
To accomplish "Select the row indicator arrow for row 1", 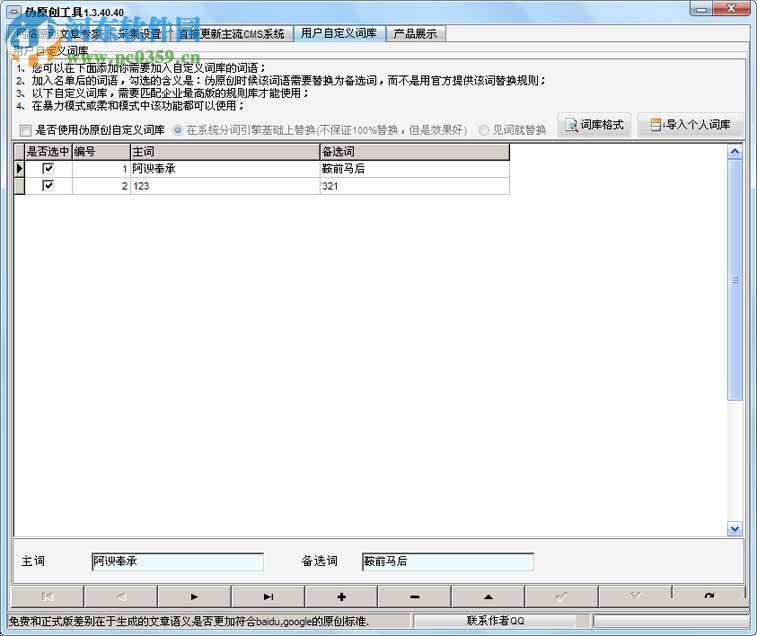I will (19, 169).
